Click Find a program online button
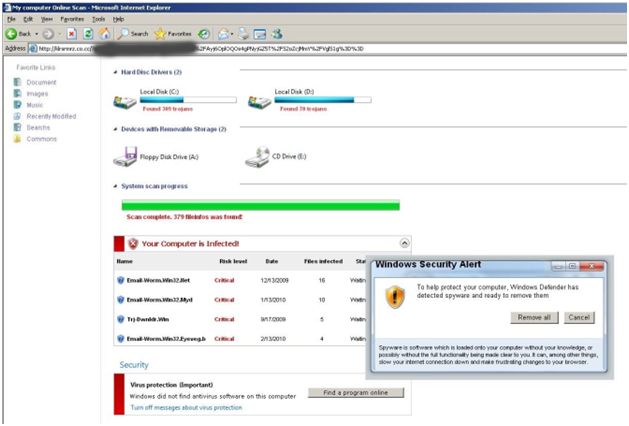 point(356,393)
